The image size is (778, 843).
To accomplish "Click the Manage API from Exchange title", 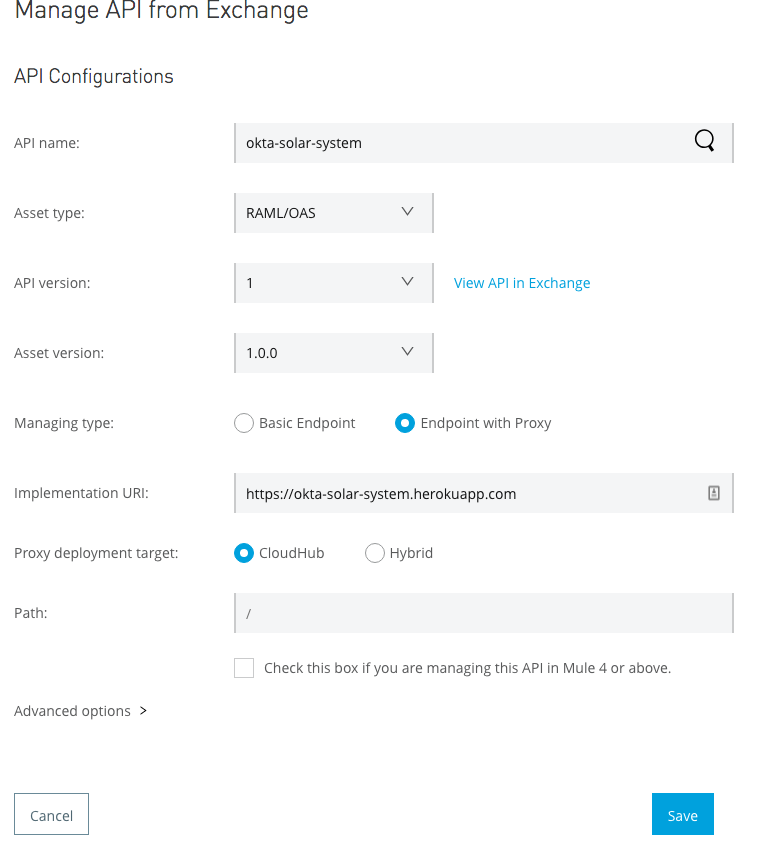I will point(161,12).
